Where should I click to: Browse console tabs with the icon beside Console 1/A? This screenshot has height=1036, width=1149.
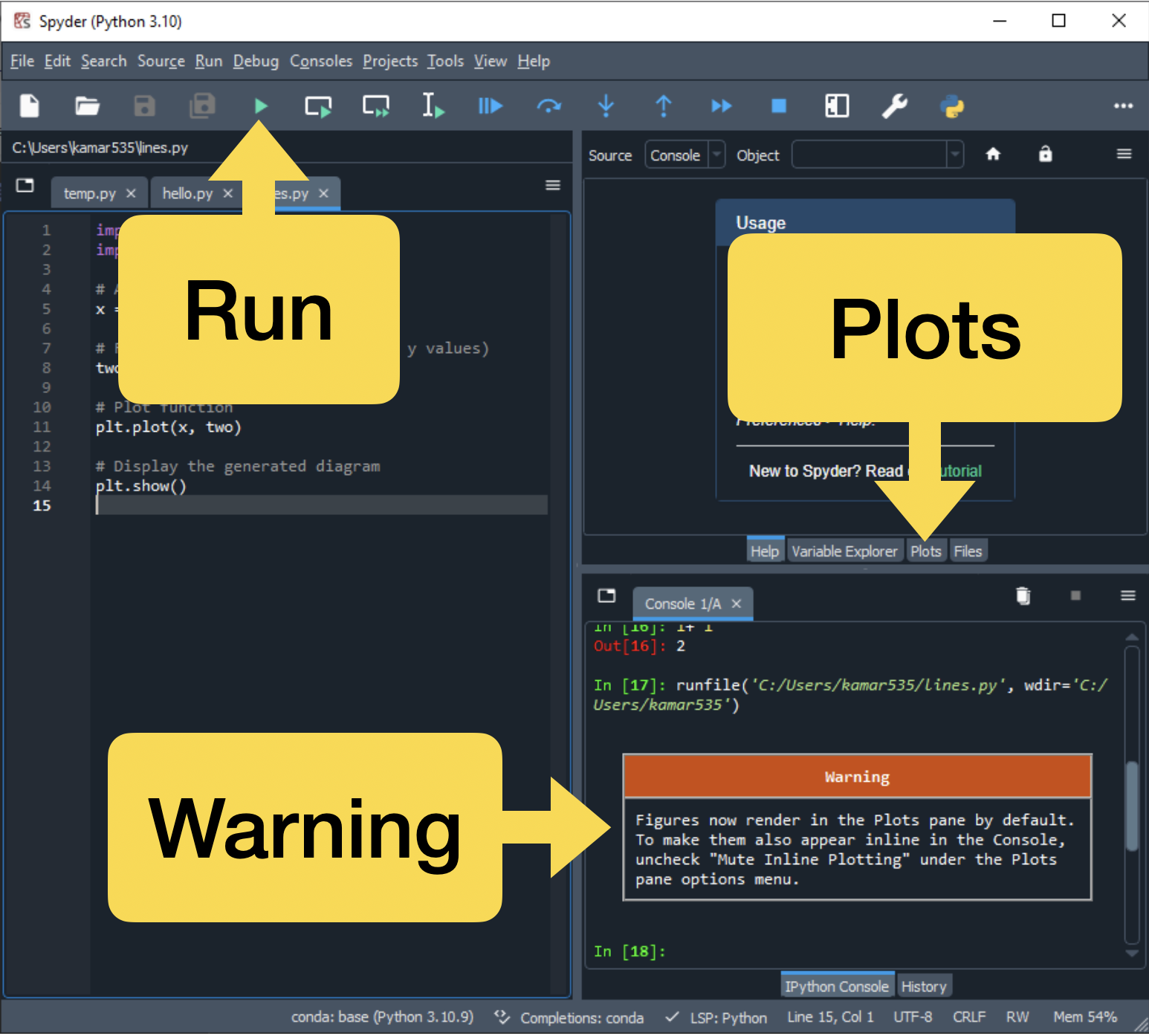pyautogui.click(x=606, y=595)
